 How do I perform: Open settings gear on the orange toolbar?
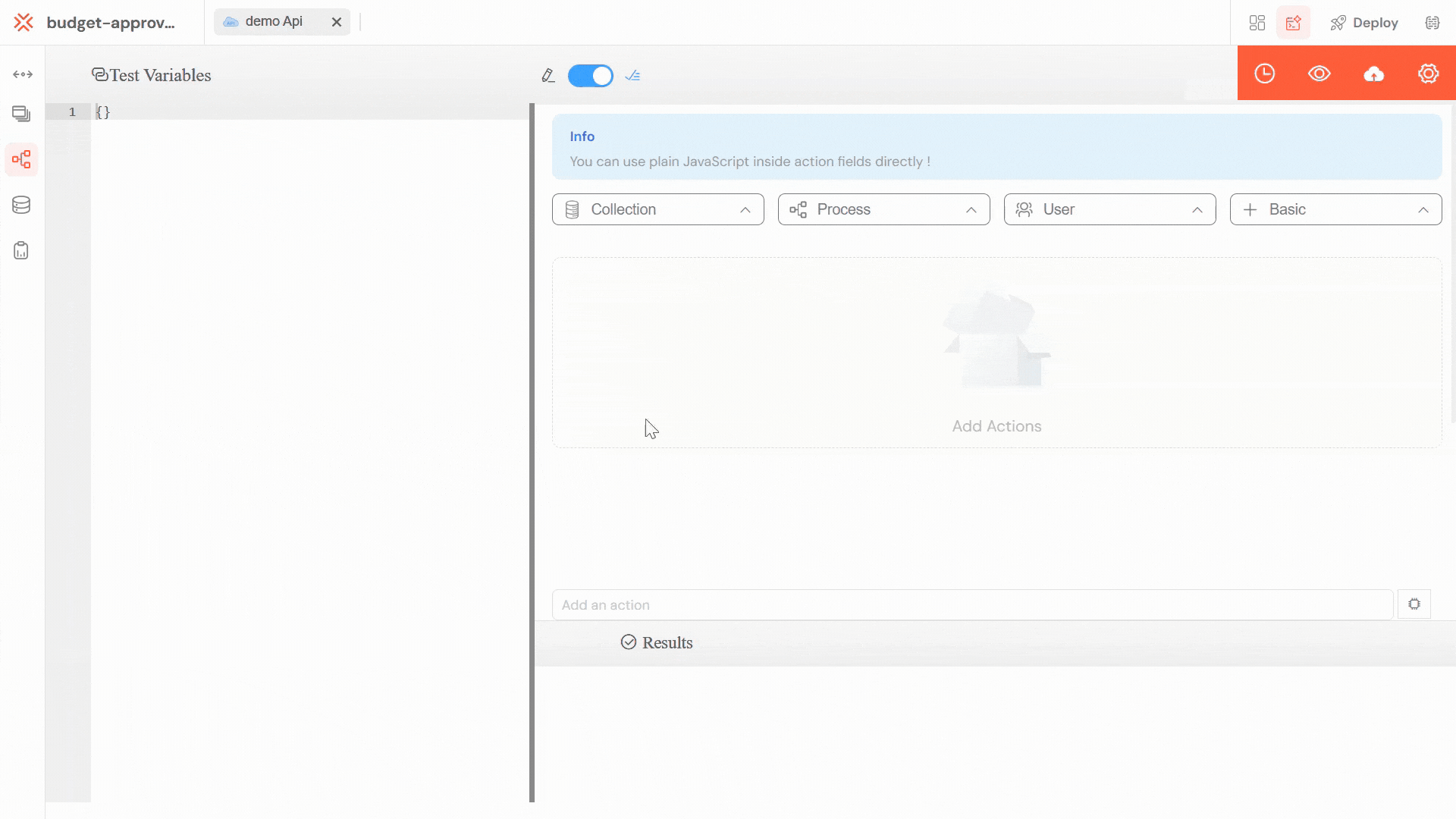[x=1429, y=74]
